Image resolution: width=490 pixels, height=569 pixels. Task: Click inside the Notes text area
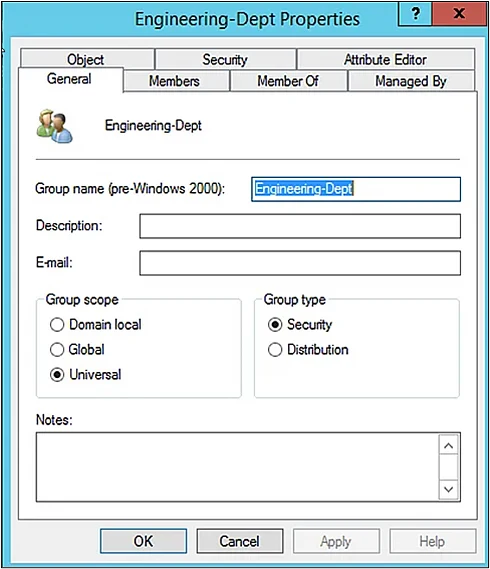237,467
